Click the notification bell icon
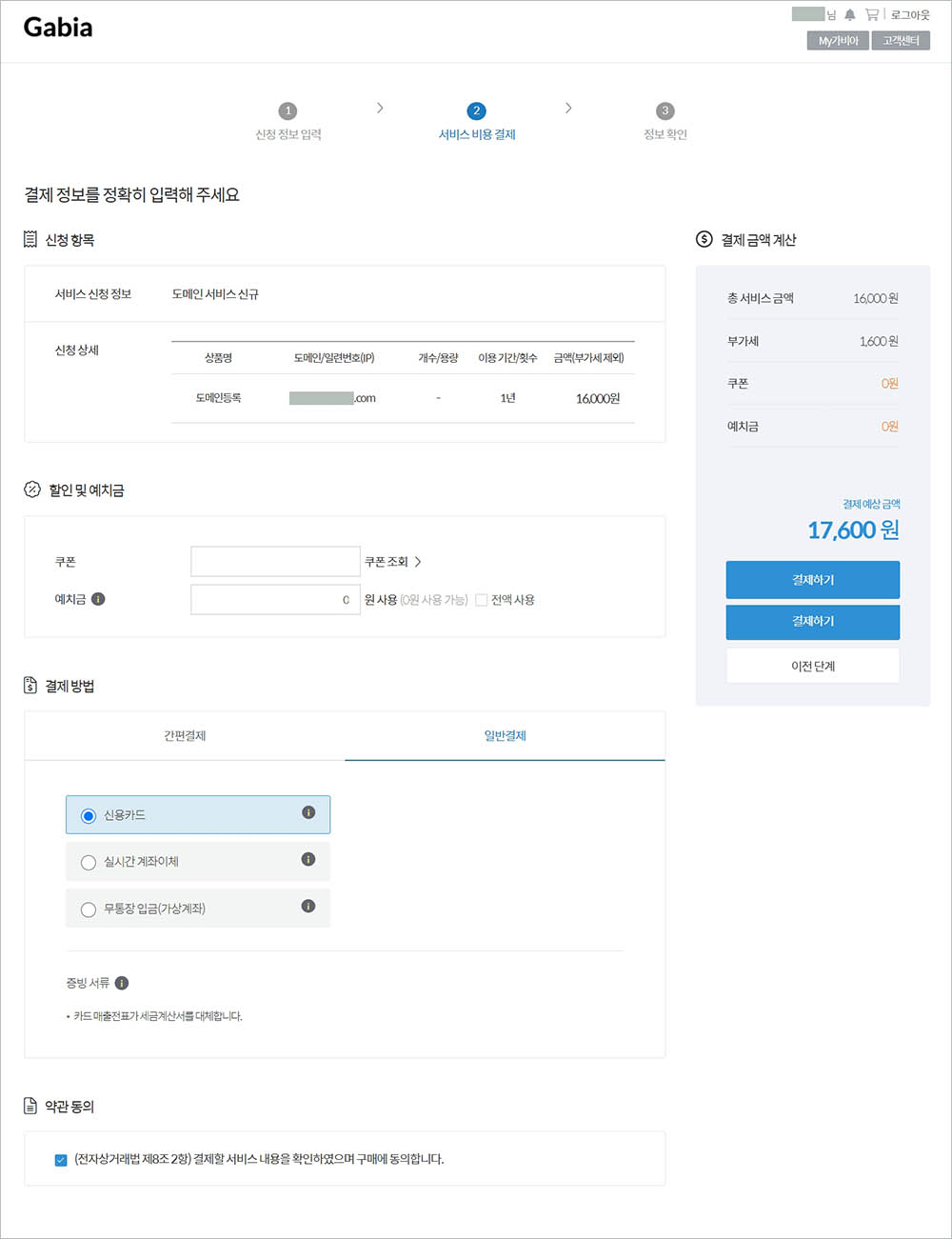This screenshot has width=952, height=1239. [x=850, y=13]
